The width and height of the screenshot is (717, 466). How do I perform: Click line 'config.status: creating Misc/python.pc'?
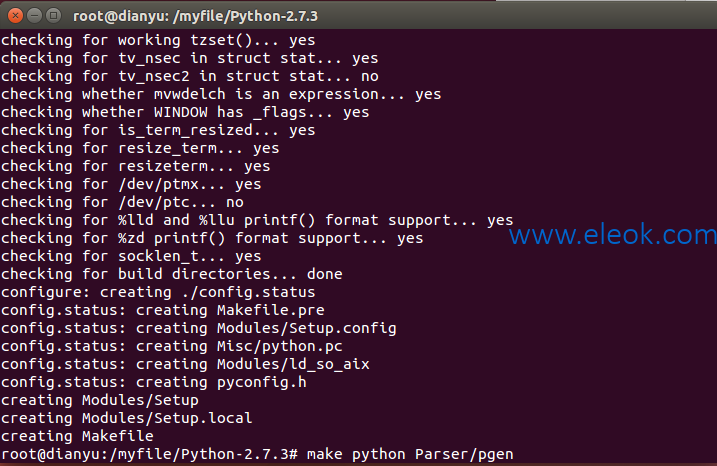pos(172,346)
